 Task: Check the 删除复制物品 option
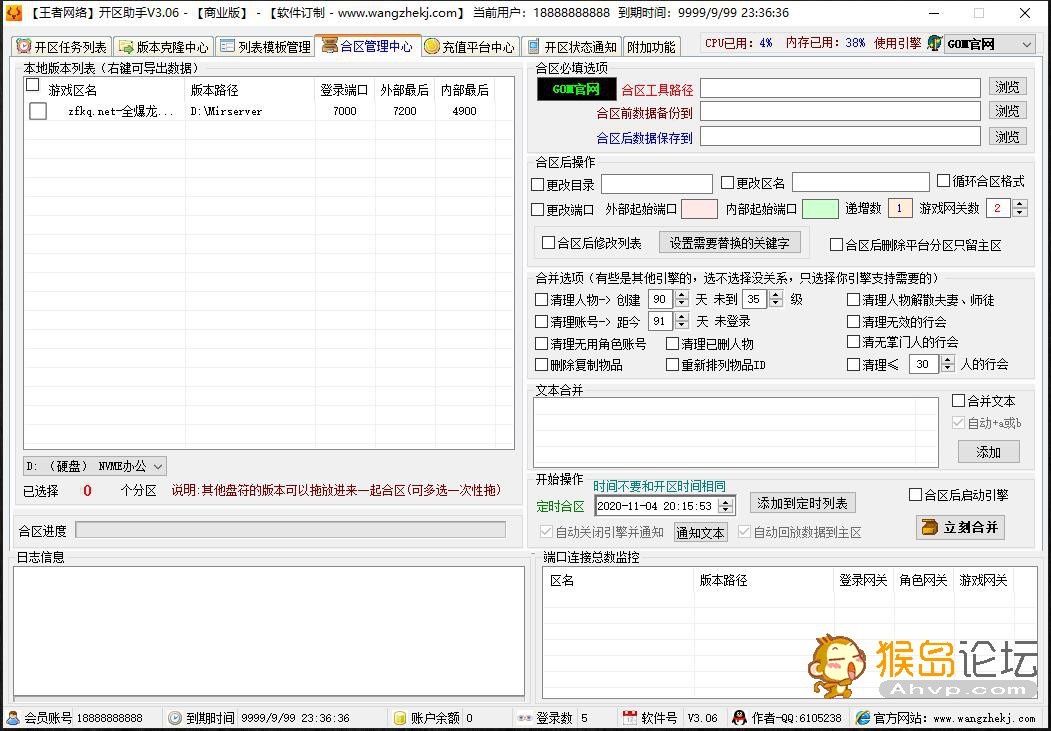tap(542, 364)
